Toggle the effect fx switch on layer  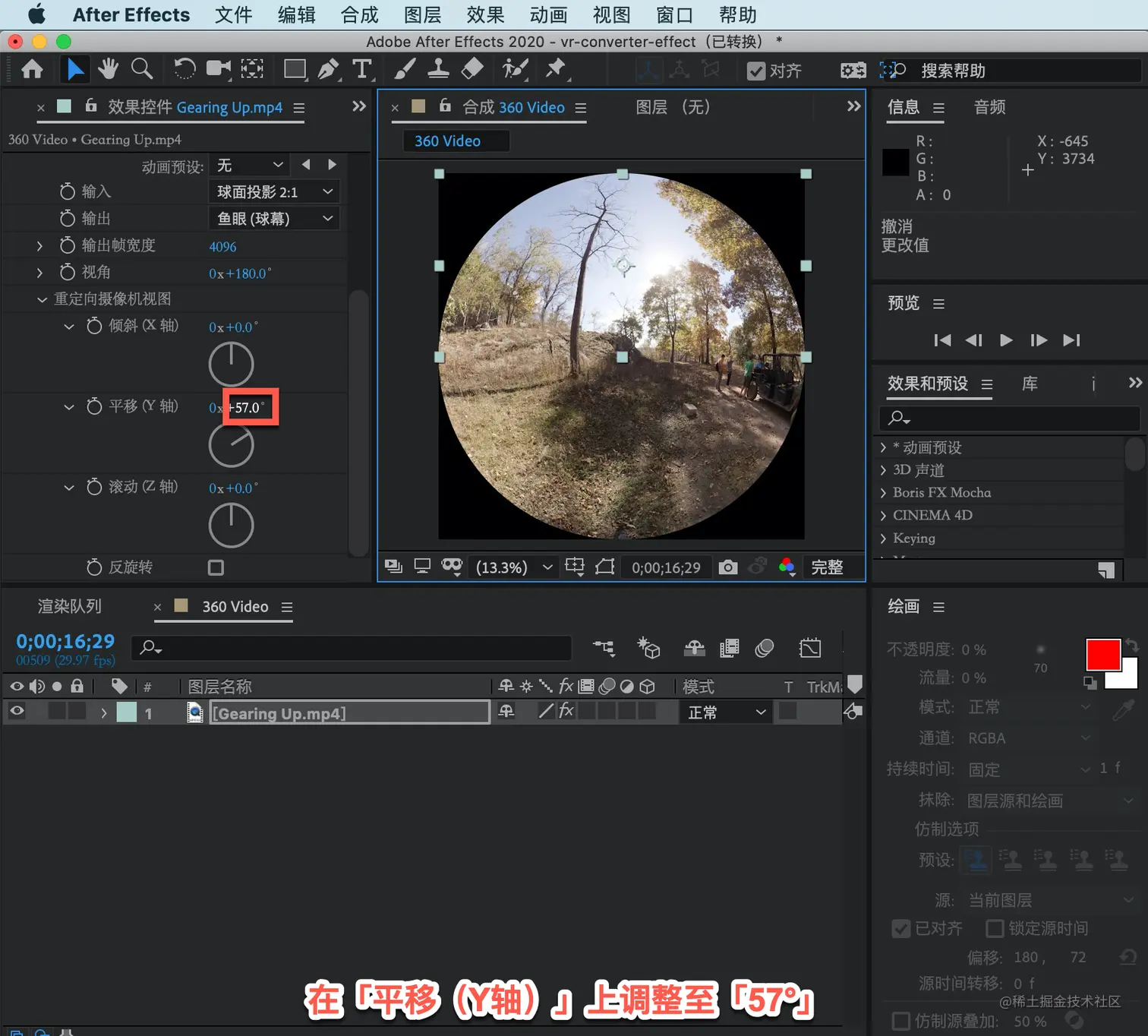pos(566,711)
